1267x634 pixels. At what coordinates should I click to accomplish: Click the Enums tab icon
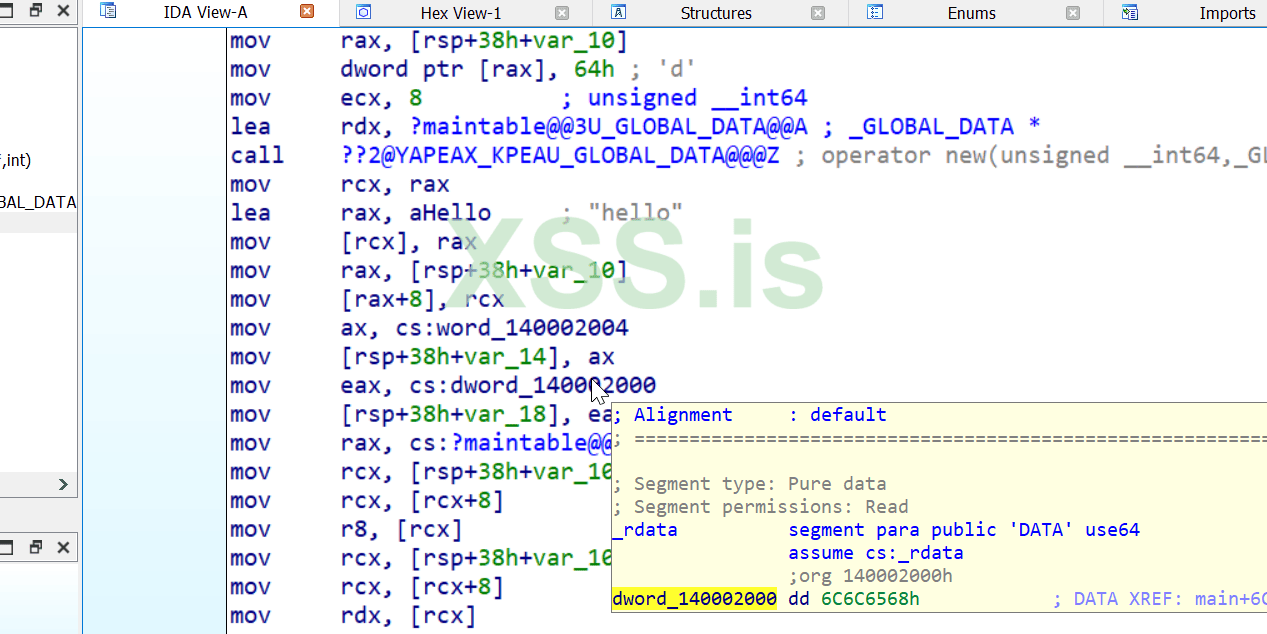(875, 12)
